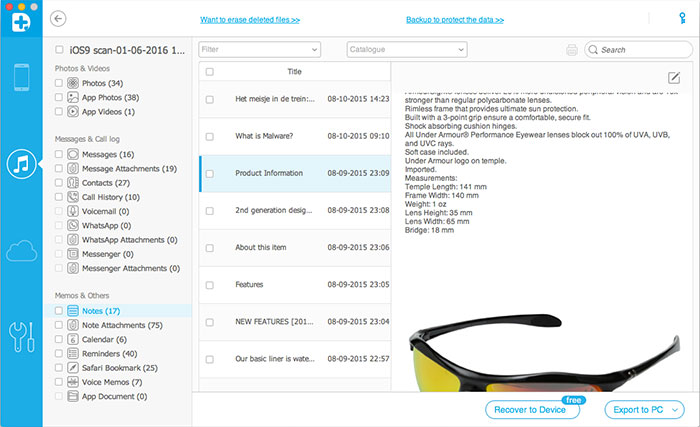Image resolution: width=700 pixels, height=427 pixels.
Task: Expand the Filter dropdown
Action: [259, 50]
